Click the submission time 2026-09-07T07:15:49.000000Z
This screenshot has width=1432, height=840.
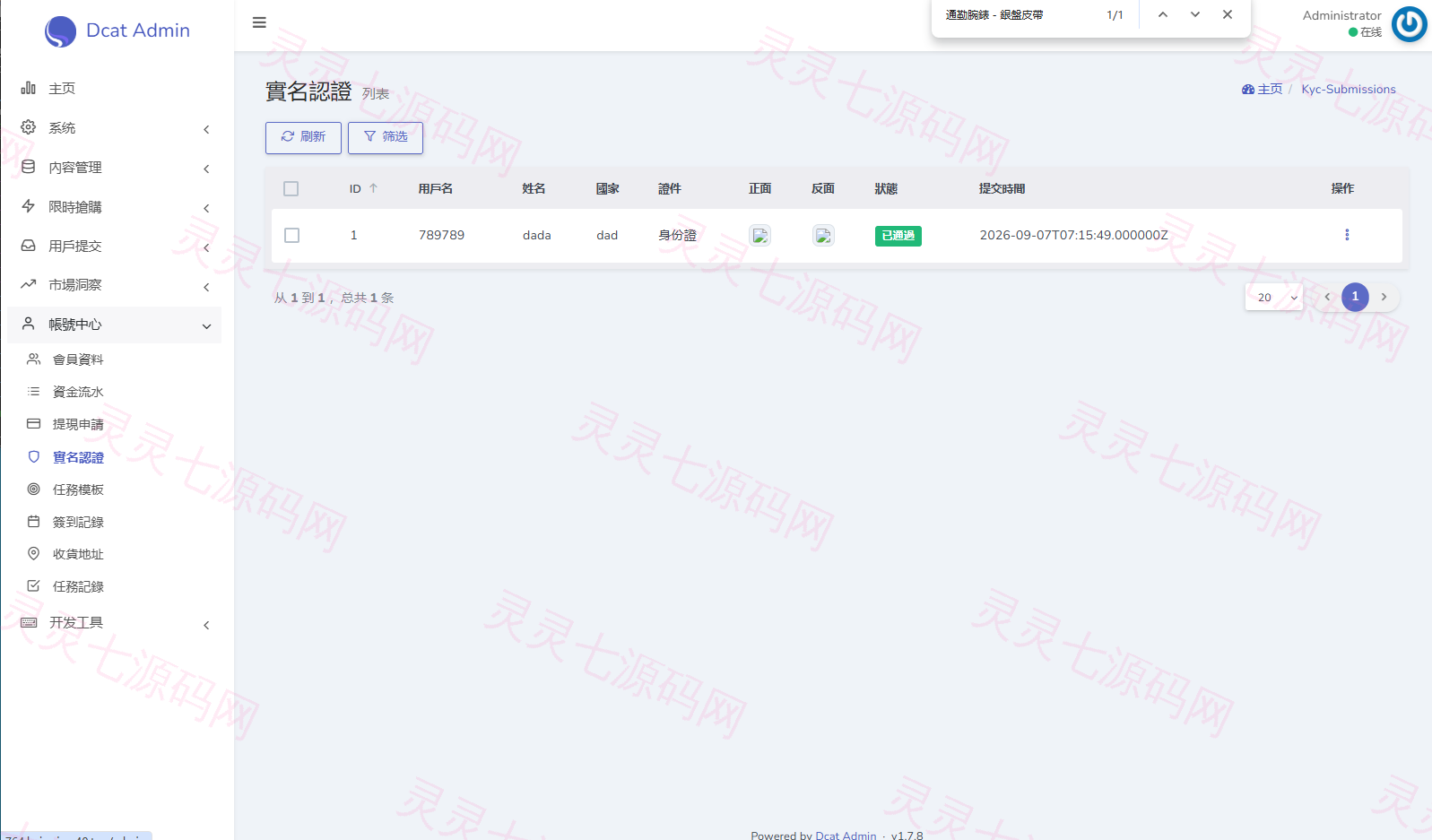1073,235
